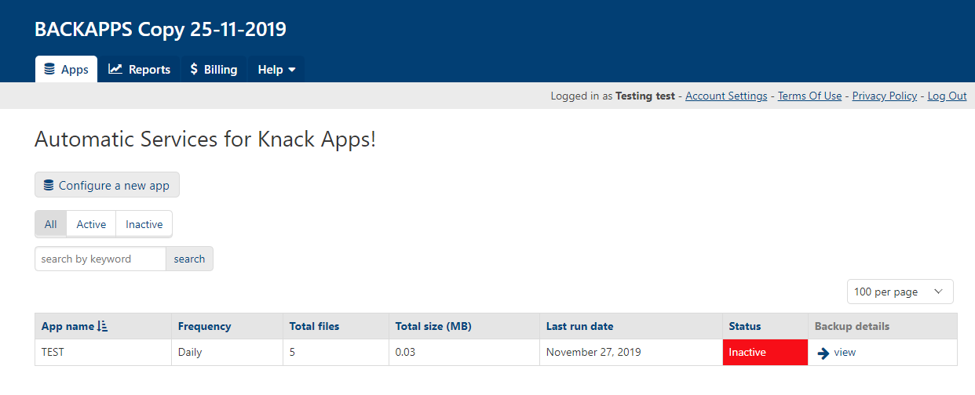Click the Log Out link
Screen dimensions: 975x395
pyautogui.click(x=946, y=96)
